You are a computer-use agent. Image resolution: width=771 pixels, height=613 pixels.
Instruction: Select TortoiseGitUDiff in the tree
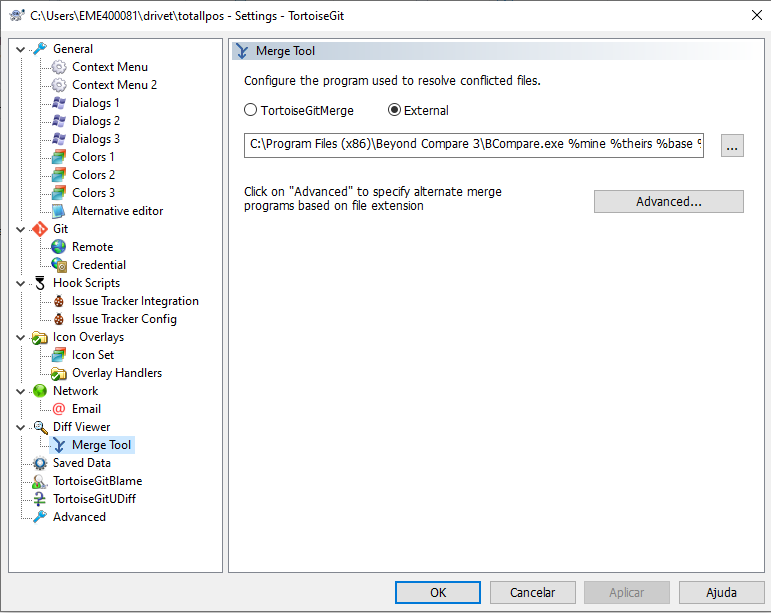pyautogui.click(x=94, y=499)
